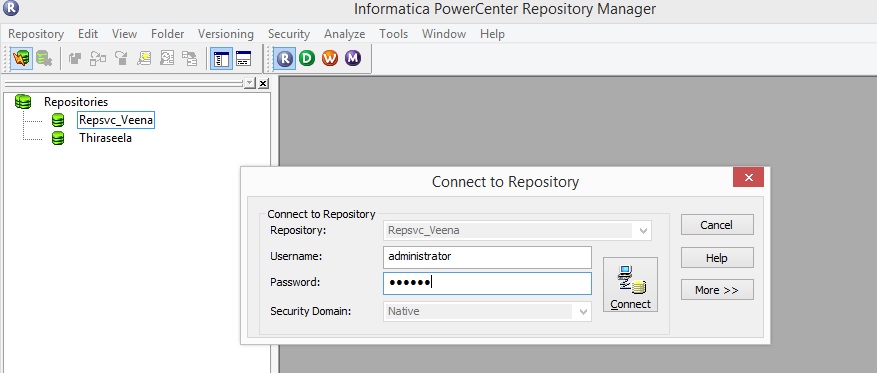This screenshot has height=373, width=877.
Task: Launch Workflow Manager via orange W icon
Action: pos(330,58)
